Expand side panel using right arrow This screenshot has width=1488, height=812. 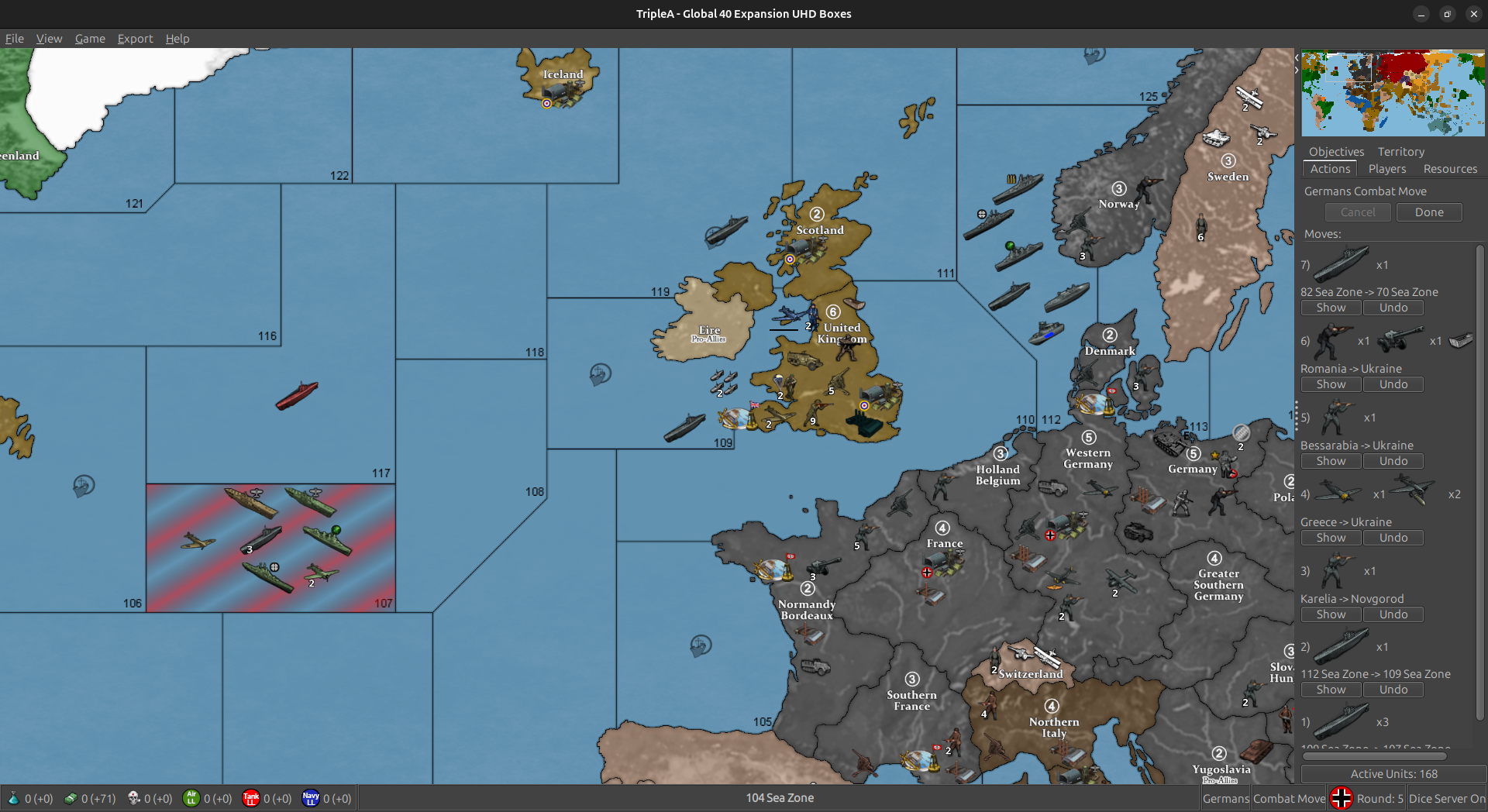(x=1297, y=70)
